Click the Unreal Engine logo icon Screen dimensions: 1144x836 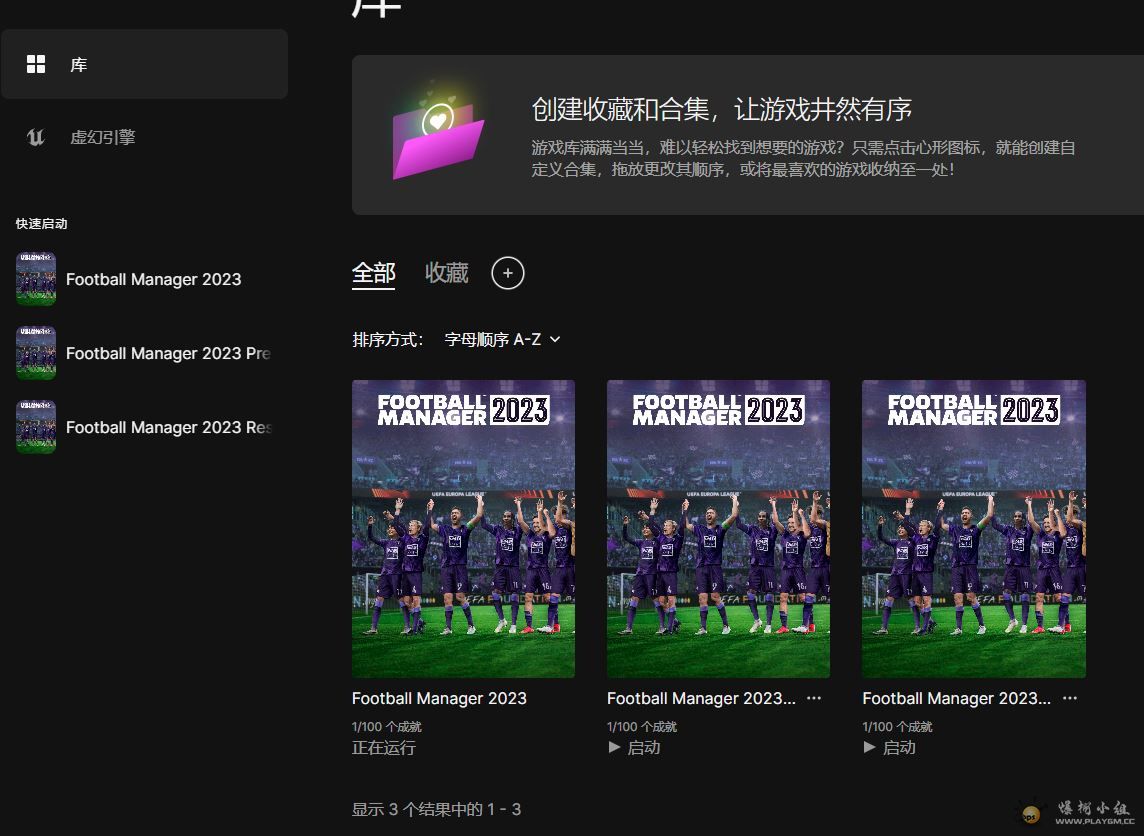[x=36, y=137]
